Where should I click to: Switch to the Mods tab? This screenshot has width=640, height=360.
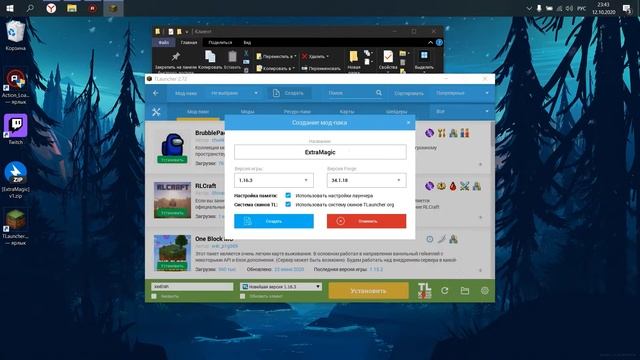click(247, 111)
